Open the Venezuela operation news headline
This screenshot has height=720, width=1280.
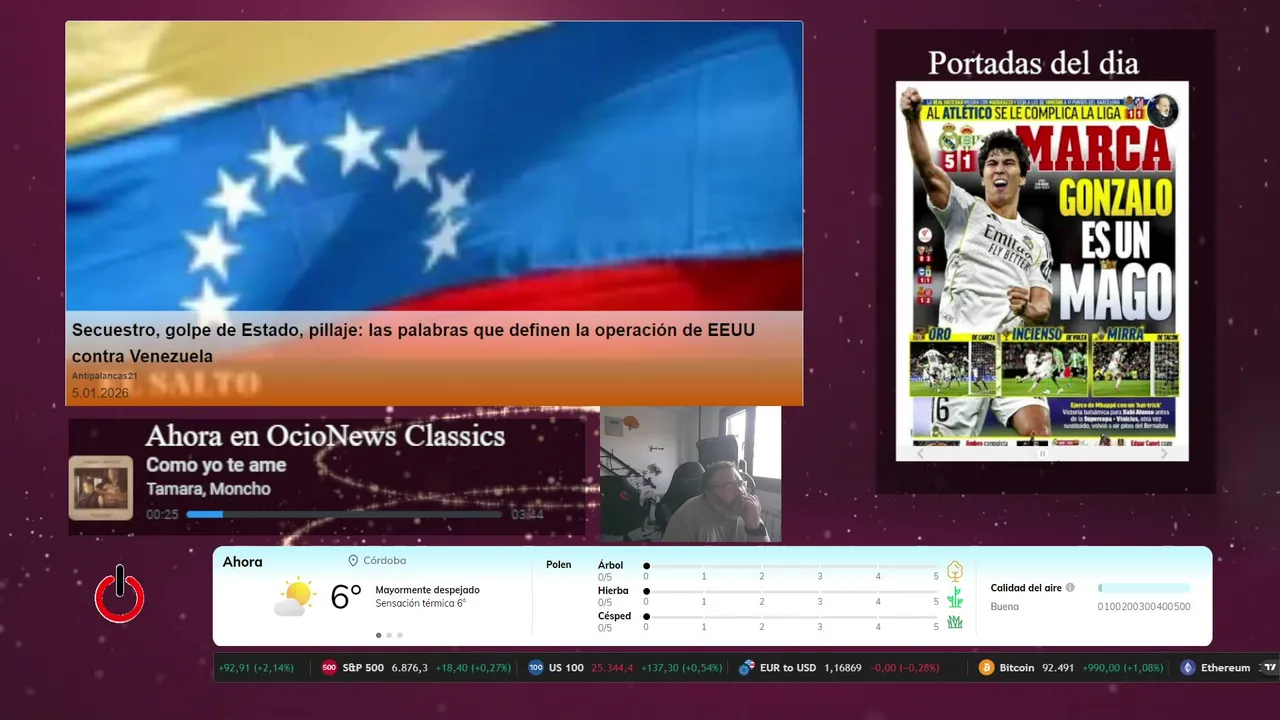(413, 343)
